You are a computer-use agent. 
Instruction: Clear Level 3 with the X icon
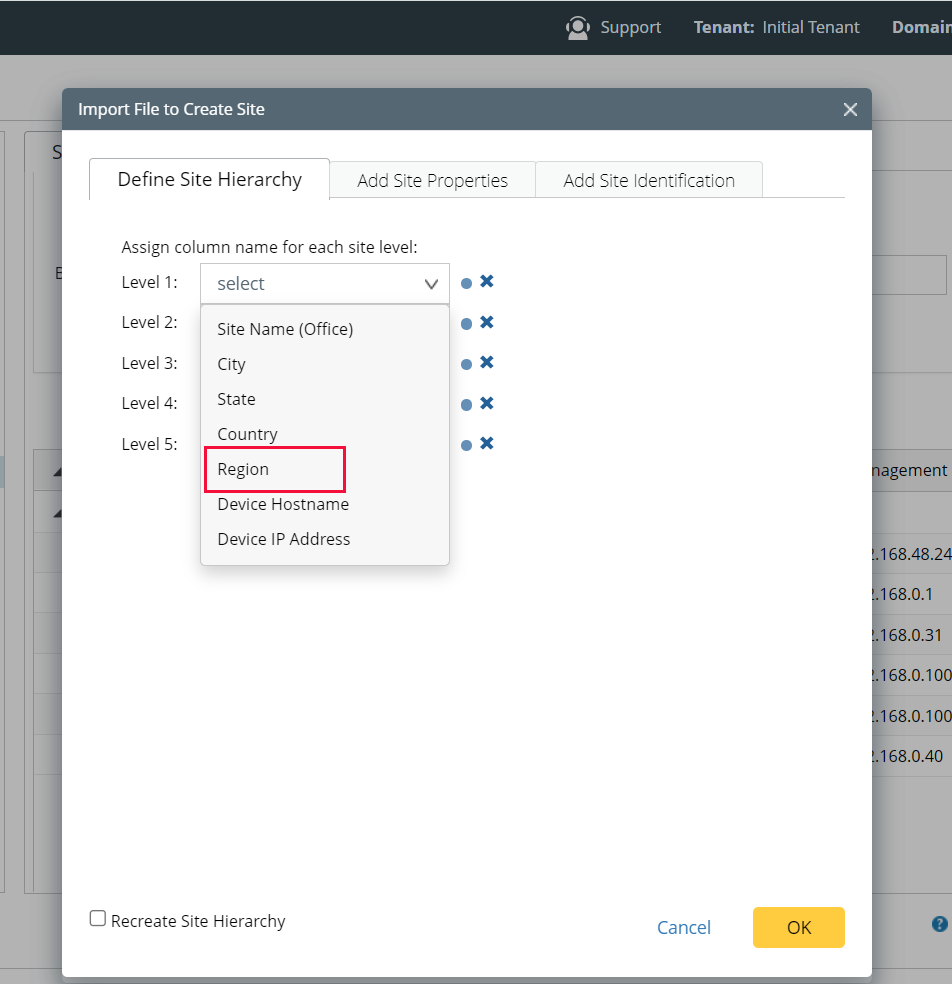click(486, 363)
